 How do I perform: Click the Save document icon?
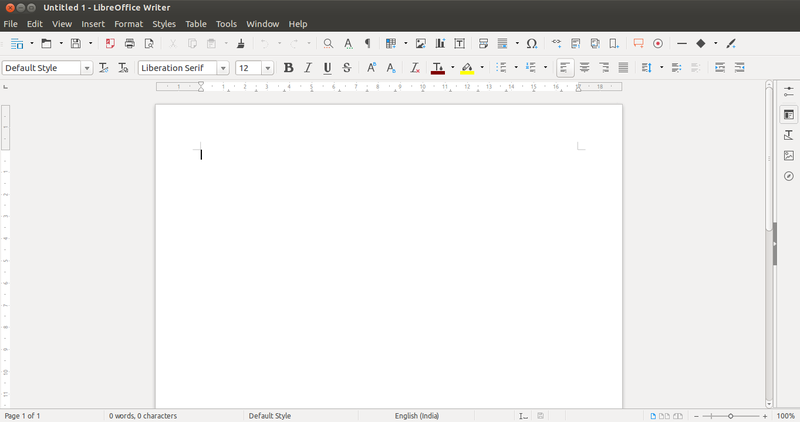pos(76,44)
